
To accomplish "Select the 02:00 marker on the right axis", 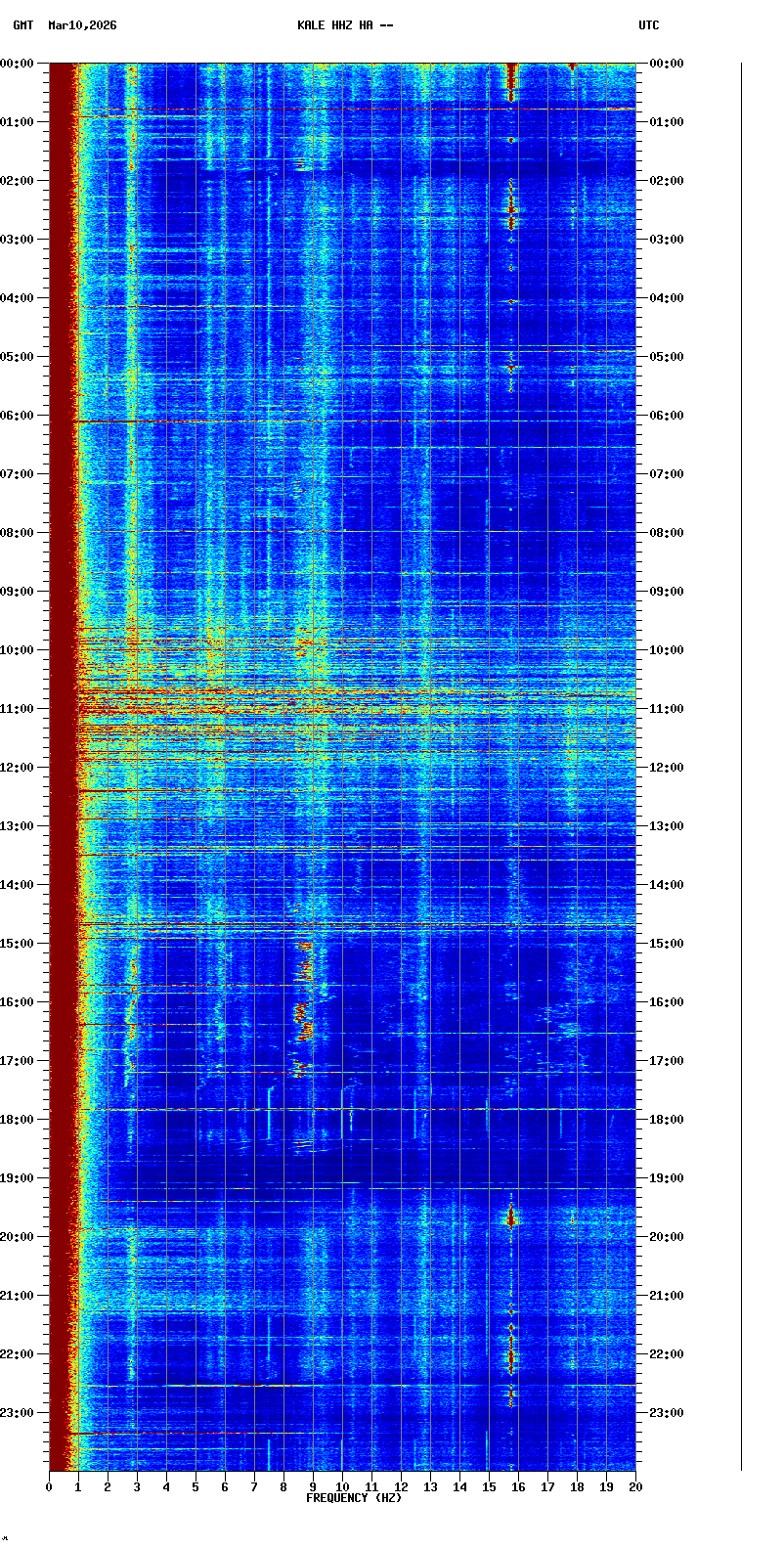I will [668, 181].
